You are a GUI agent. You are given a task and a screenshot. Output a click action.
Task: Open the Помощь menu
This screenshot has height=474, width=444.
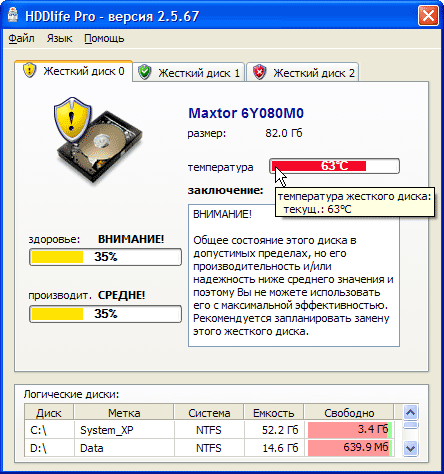(x=104, y=38)
